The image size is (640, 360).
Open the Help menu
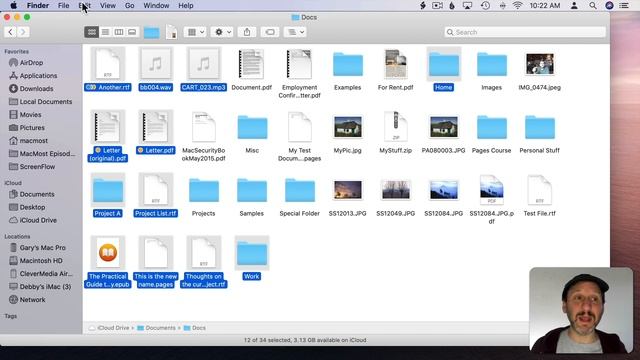point(186,5)
